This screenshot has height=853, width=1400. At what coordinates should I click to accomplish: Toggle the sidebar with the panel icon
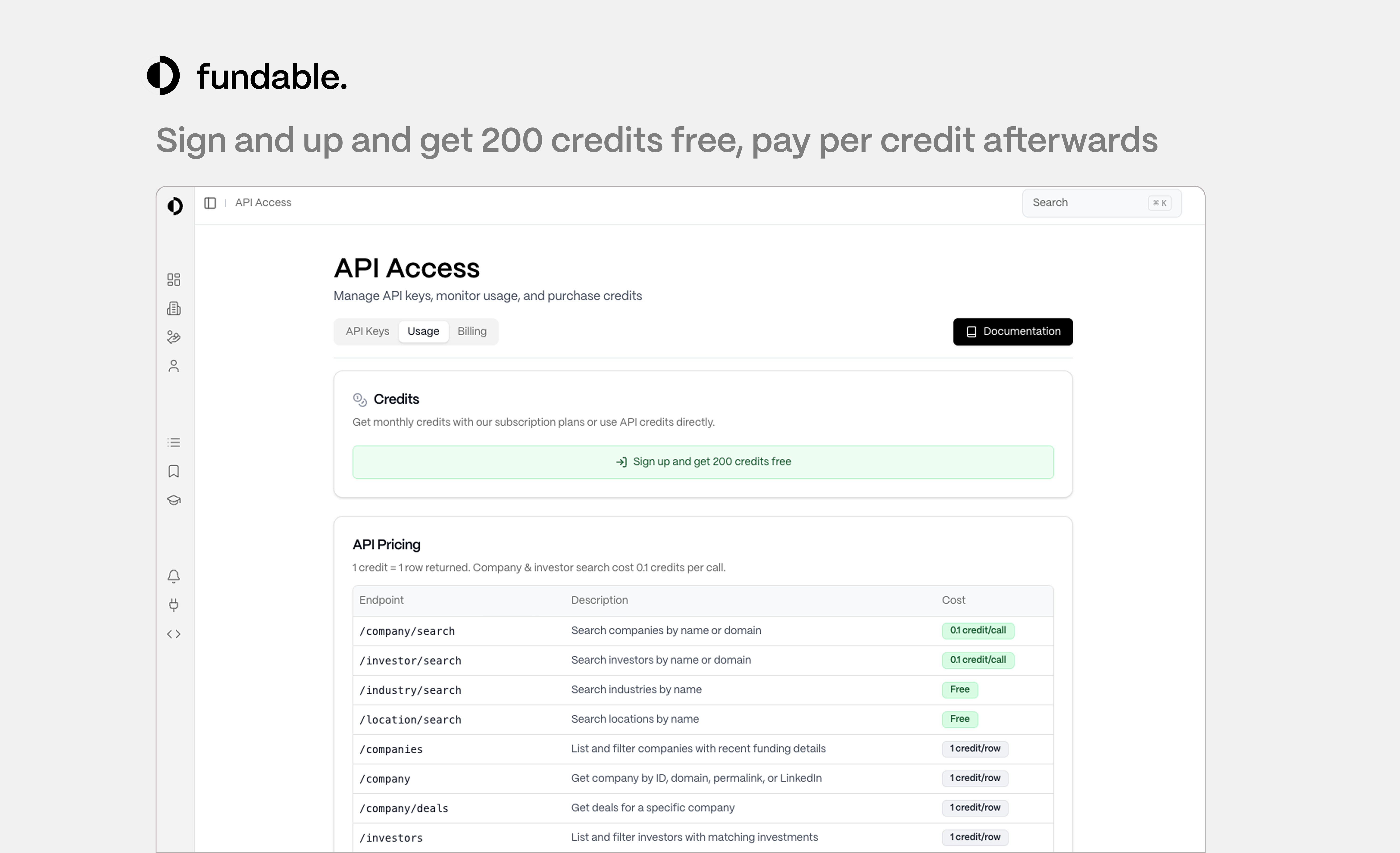(210, 203)
